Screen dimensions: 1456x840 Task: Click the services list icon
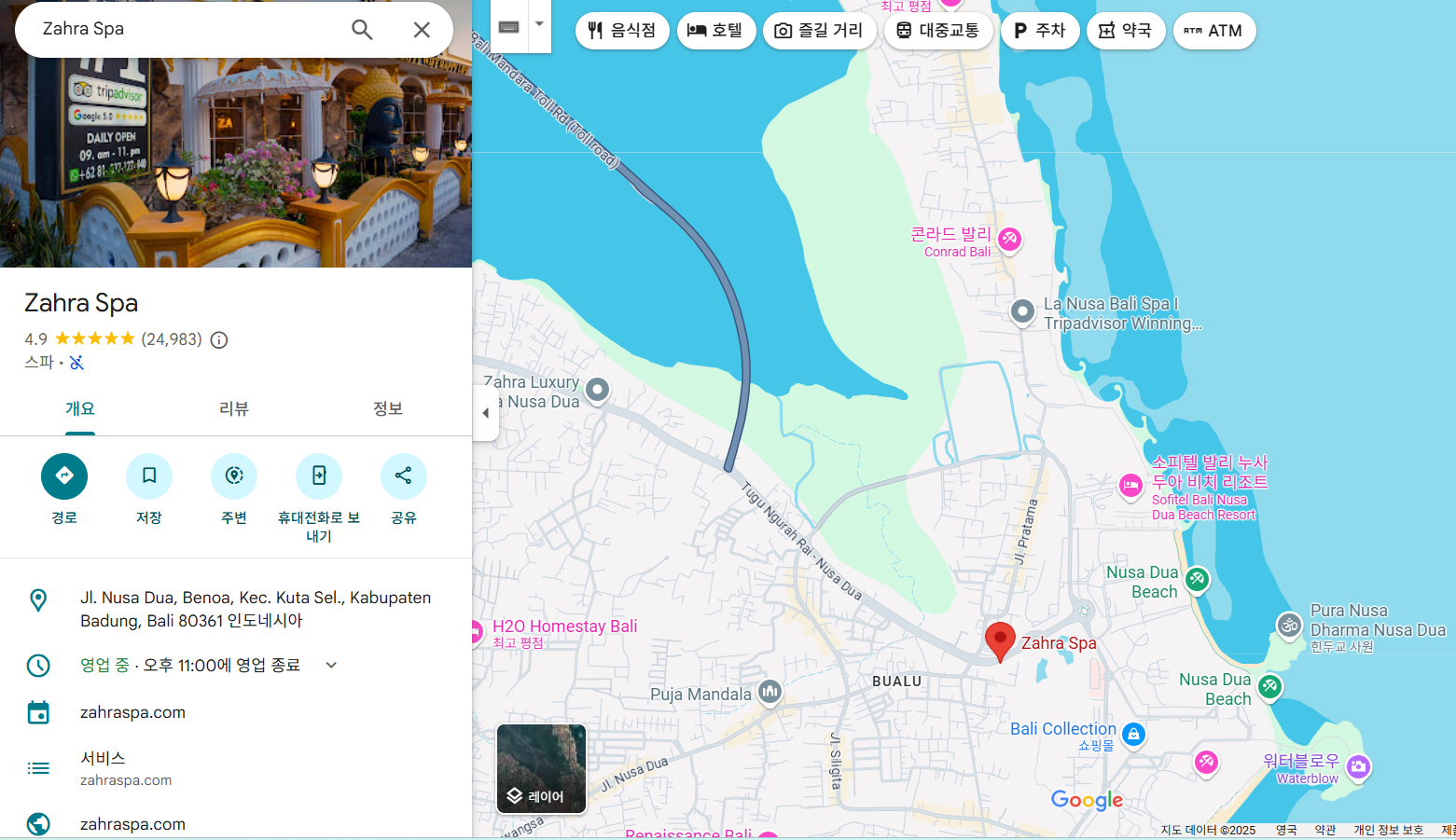tap(38, 768)
